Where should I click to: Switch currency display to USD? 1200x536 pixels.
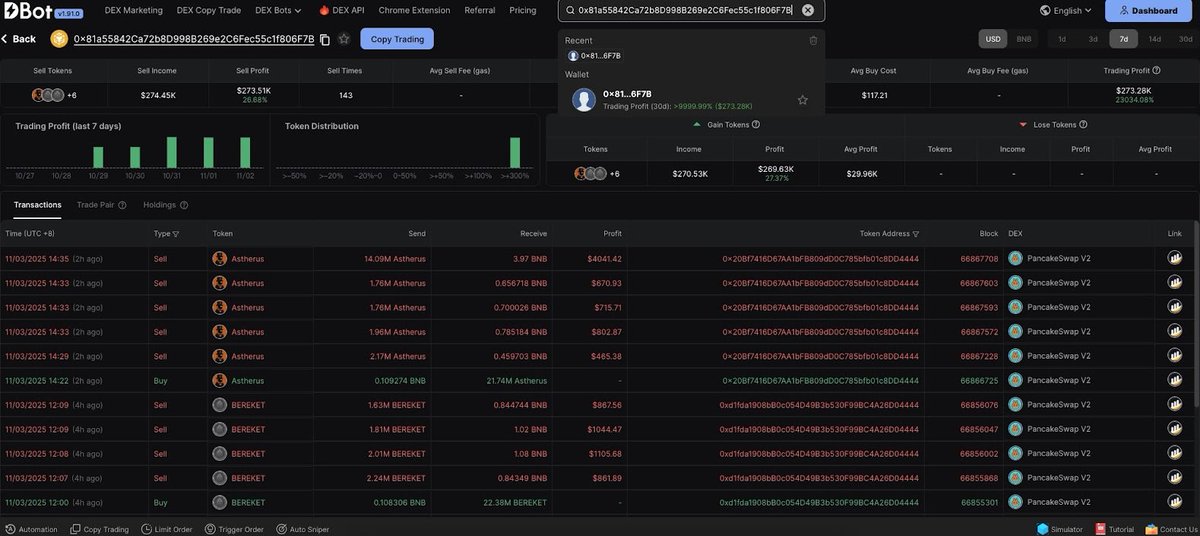993,39
